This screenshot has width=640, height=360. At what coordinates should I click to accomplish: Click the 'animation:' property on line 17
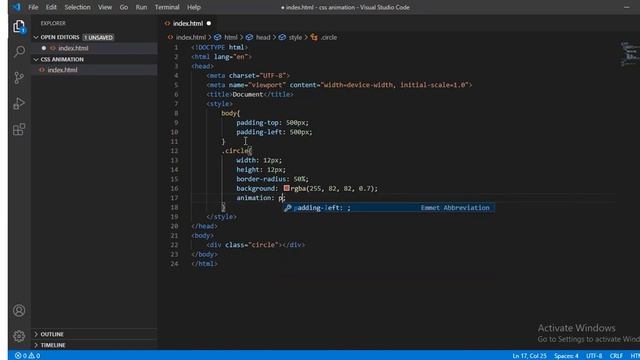[256, 198]
